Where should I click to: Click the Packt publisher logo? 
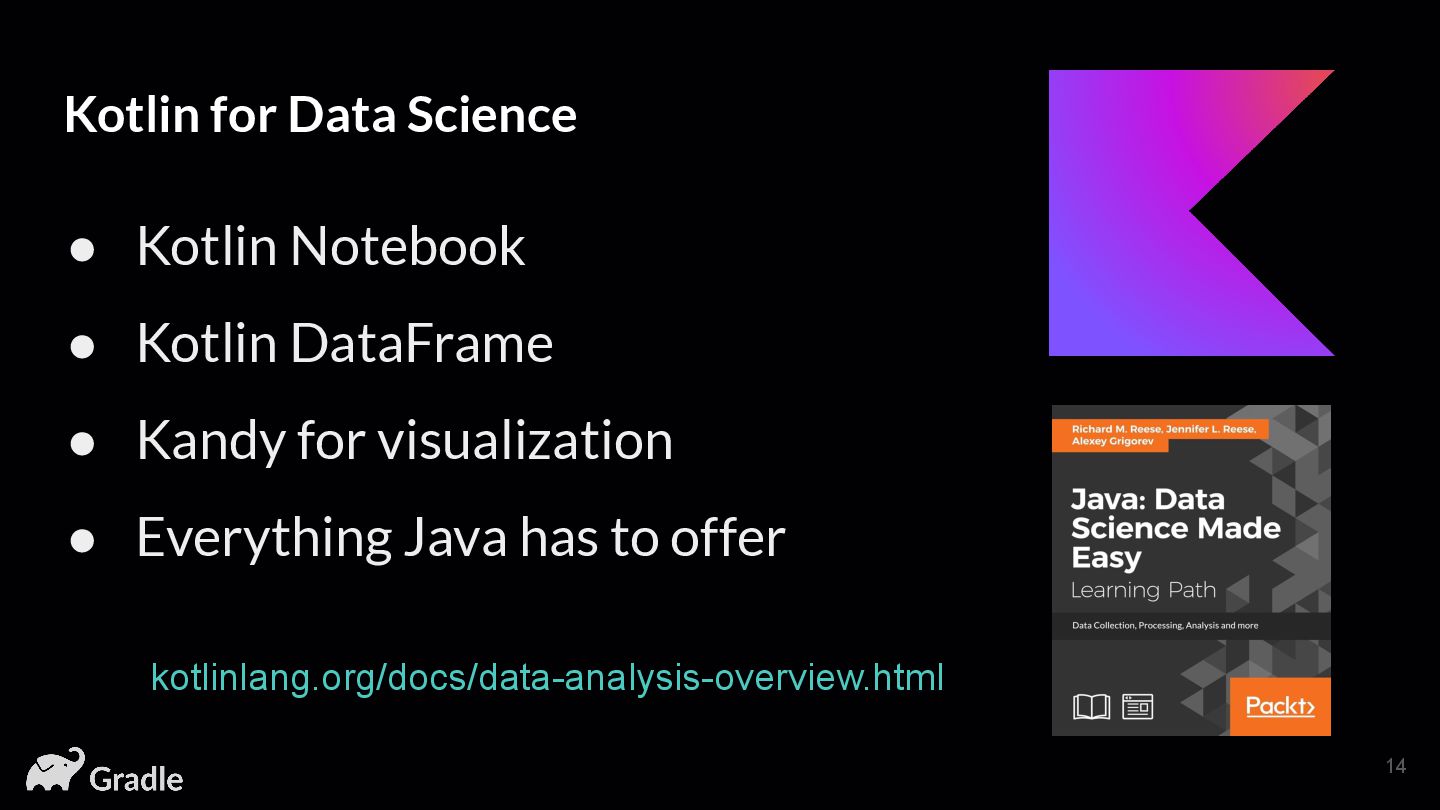pyautogui.click(x=1280, y=706)
